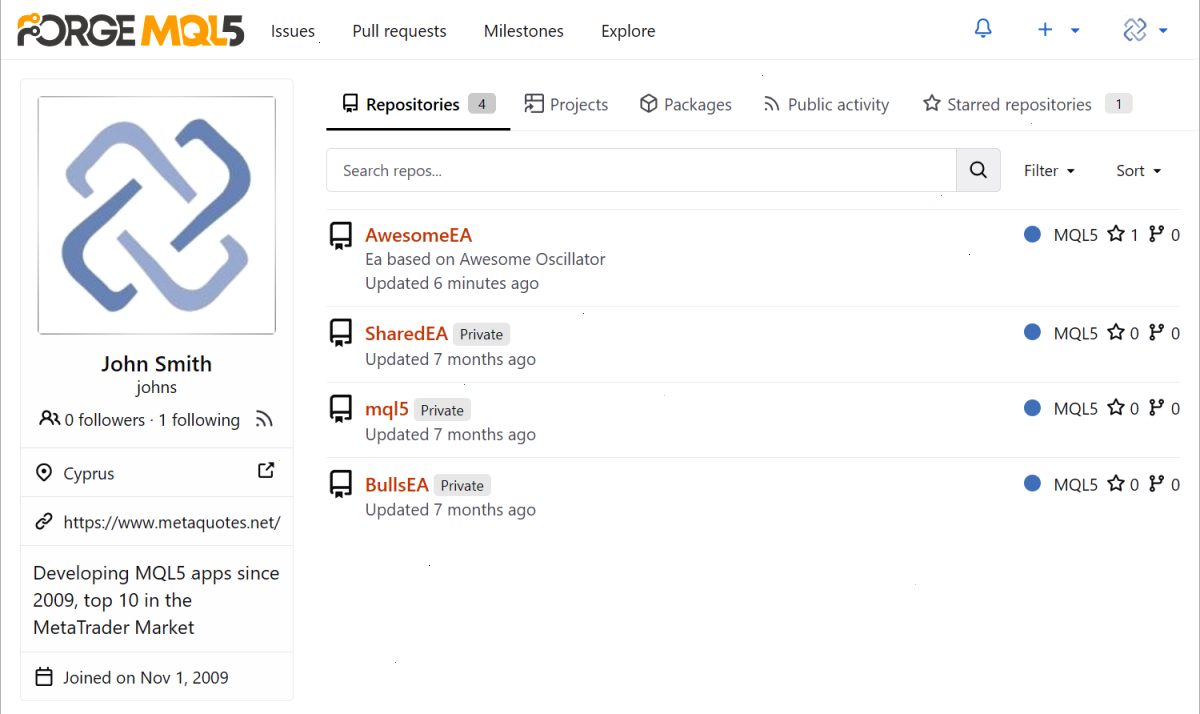This screenshot has height=714, width=1200.
Task: Open the Filter dropdown
Action: coord(1049,171)
